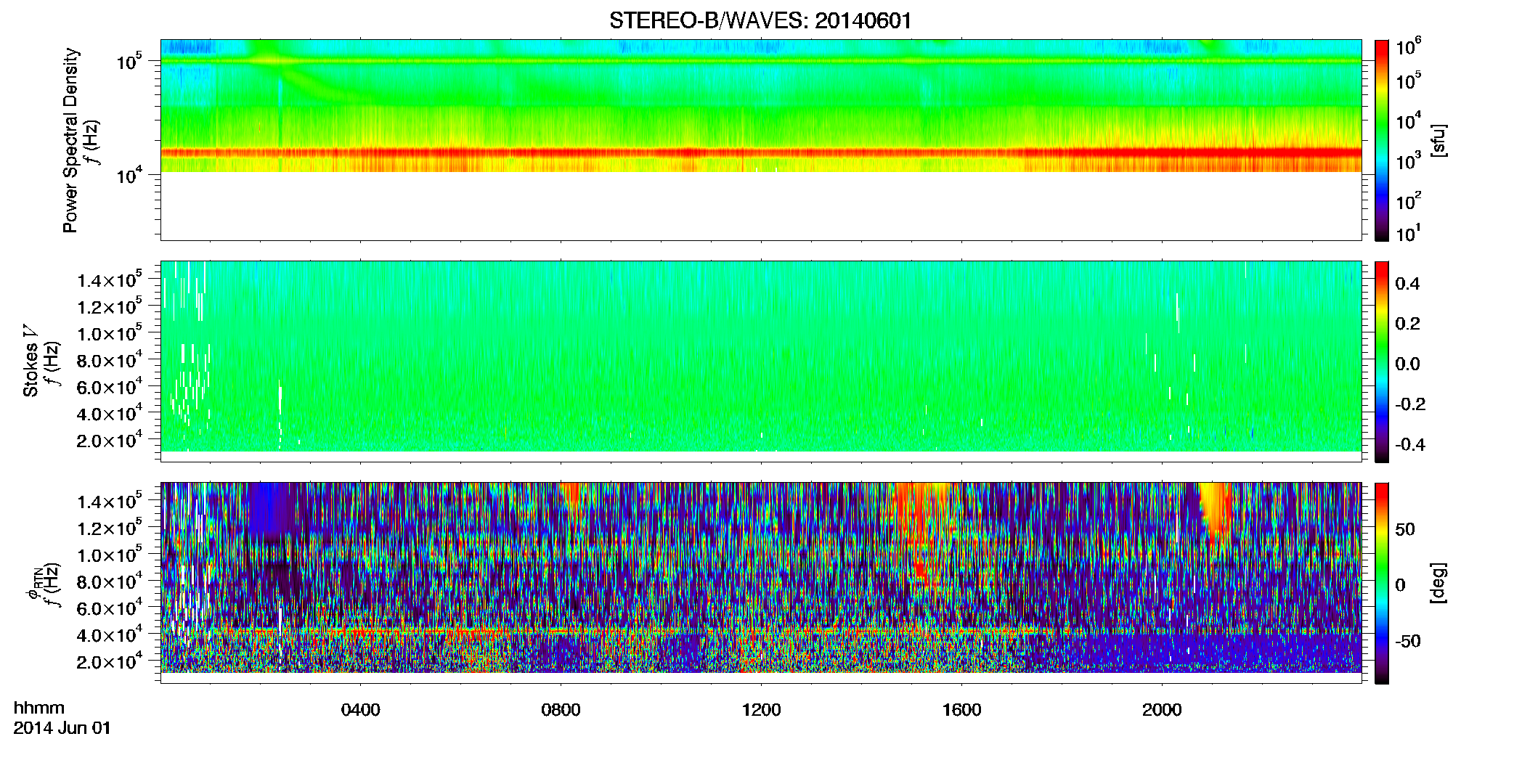The width and height of the screenshot is (1522, 784).
Task: Click the φRTN degrees color bar
Action: tap(1382, 583)
